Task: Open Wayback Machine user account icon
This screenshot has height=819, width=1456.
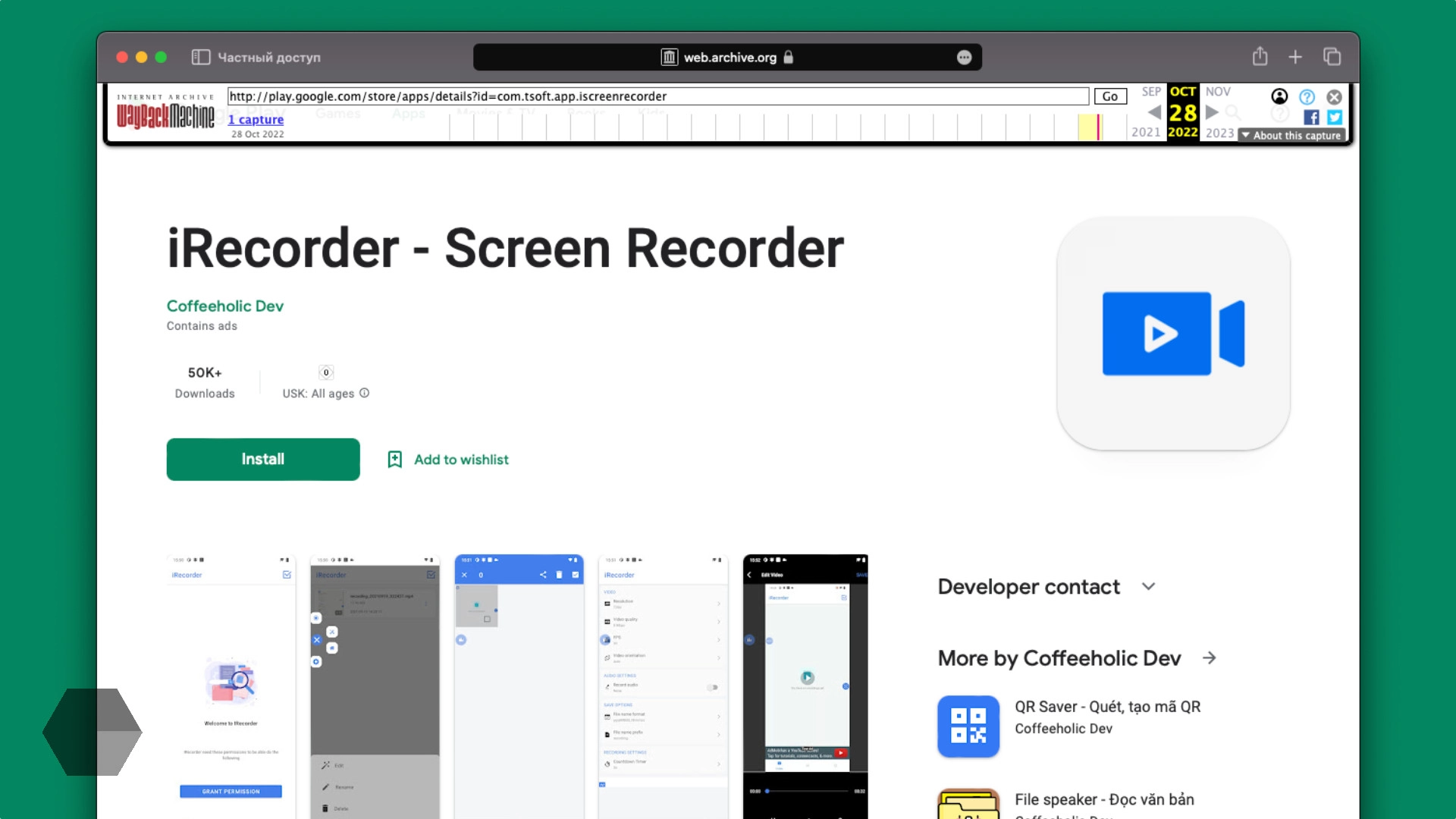Action: 1279,96
